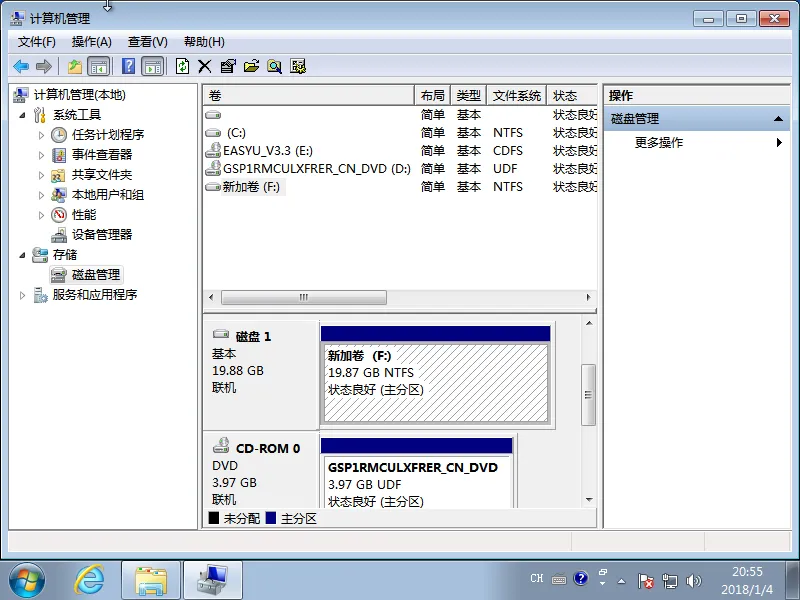This screenshot has width=800, height=600.
Task: Select the 新加卷 (F:) volume row
Action: pos(400,187)
